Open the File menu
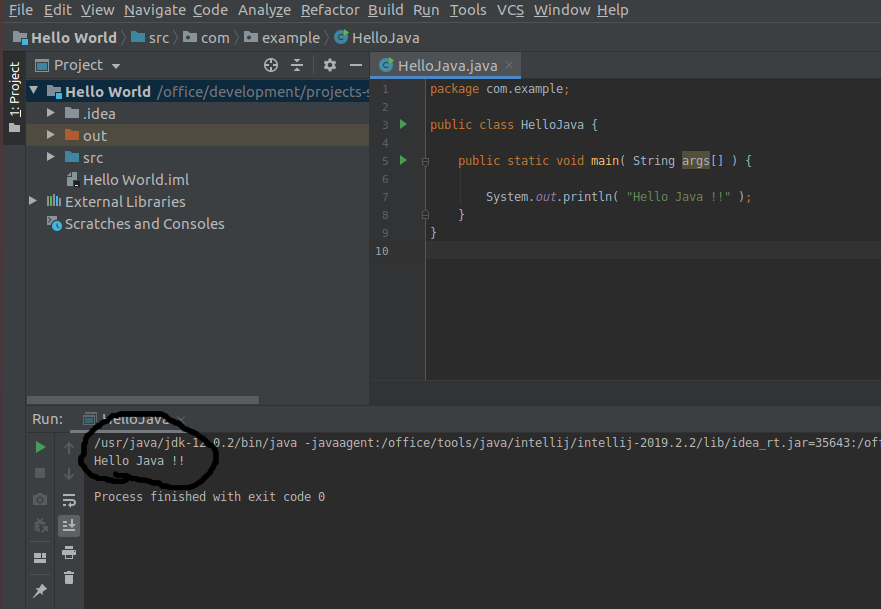Image resolution: width=881 pixels, height=609 pixels. [x=21, y=10]
